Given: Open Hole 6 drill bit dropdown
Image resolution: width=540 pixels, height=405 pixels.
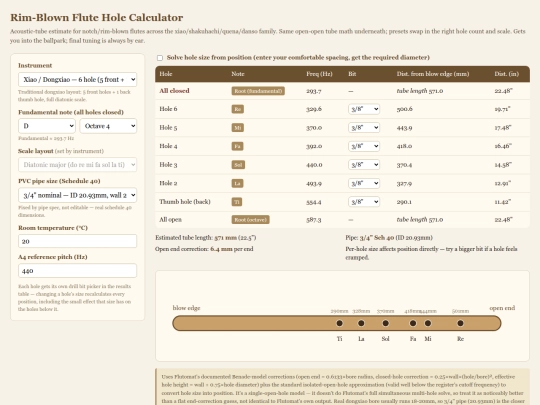Looking at the screenshot, I should coord(364,109).
